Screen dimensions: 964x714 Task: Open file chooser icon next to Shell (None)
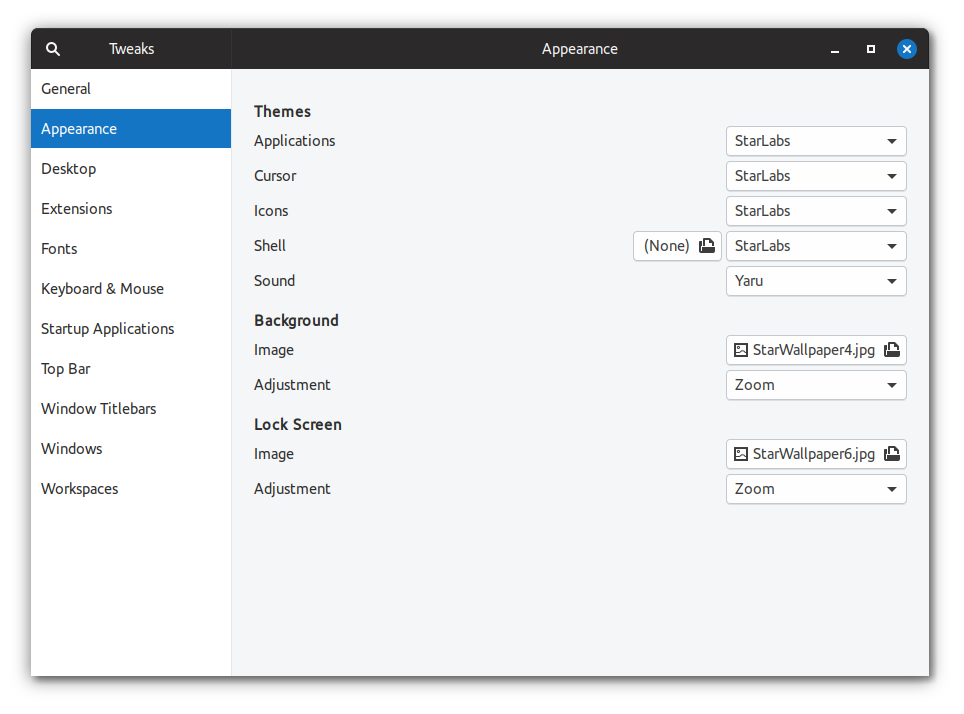point(707,246)
